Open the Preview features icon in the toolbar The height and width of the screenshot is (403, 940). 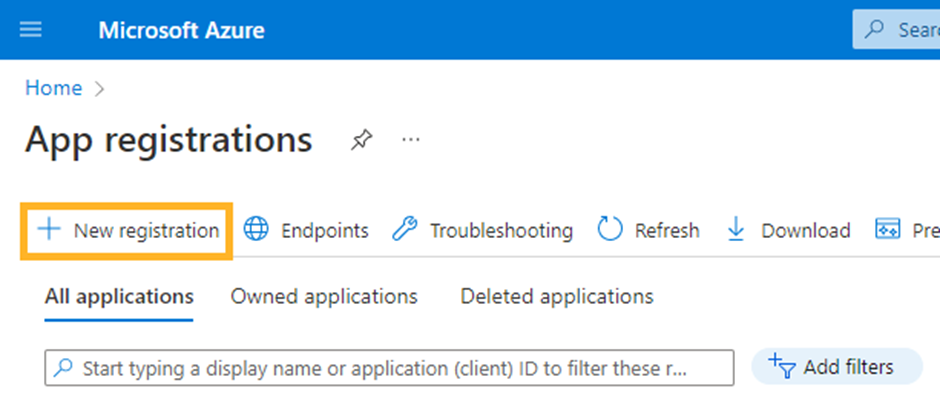point(888,230)
